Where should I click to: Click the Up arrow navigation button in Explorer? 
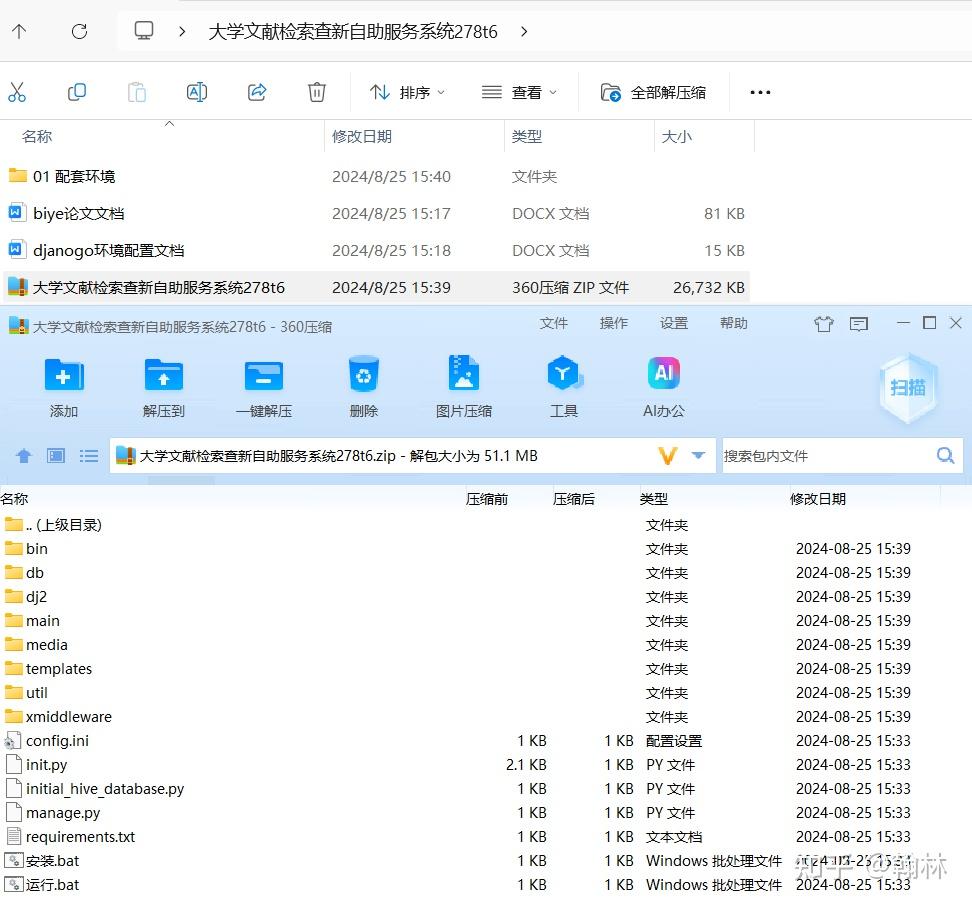point(19,31)
